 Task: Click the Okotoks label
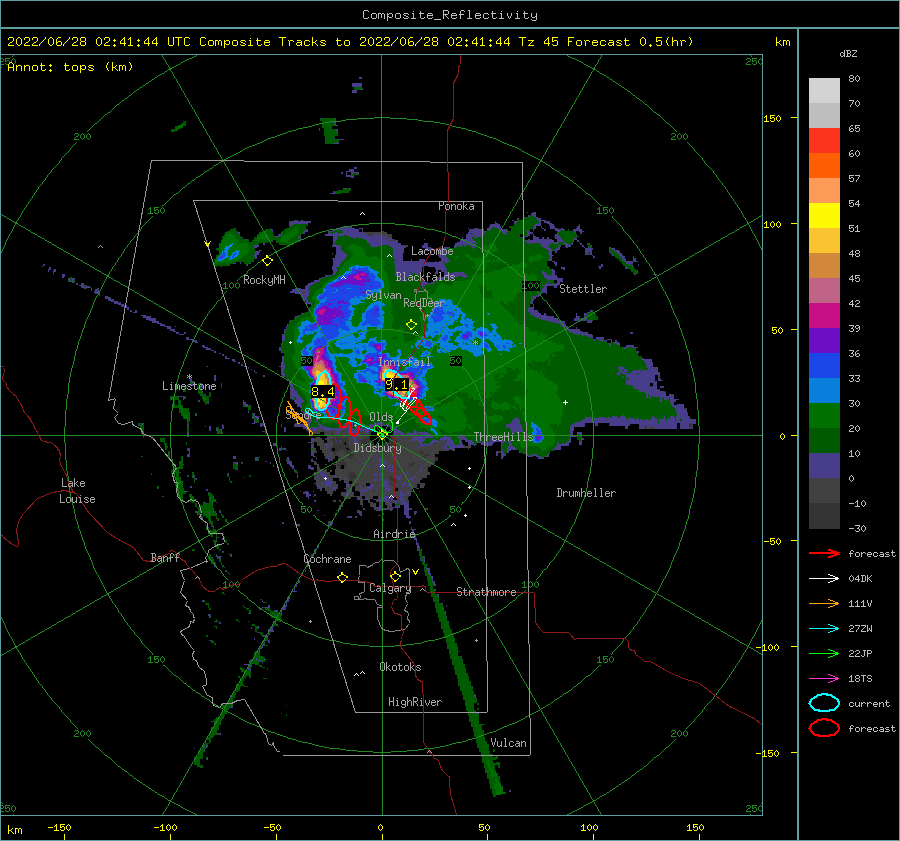(x=400, y=667)
